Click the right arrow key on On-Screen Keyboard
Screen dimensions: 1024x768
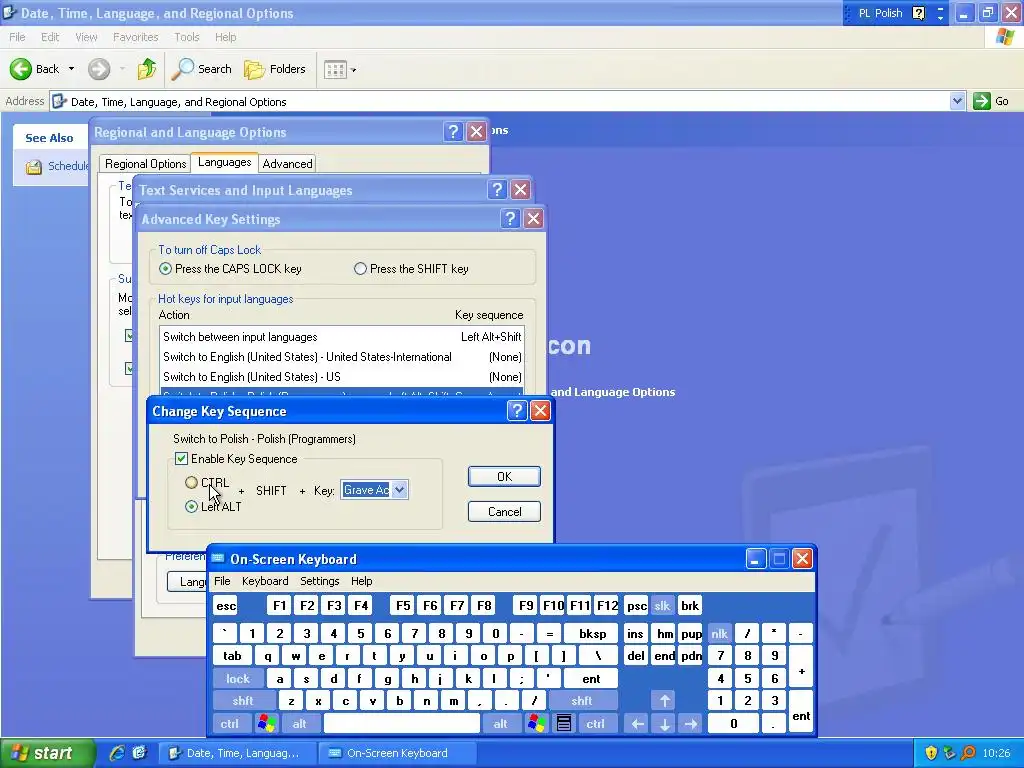click(691, 724)
